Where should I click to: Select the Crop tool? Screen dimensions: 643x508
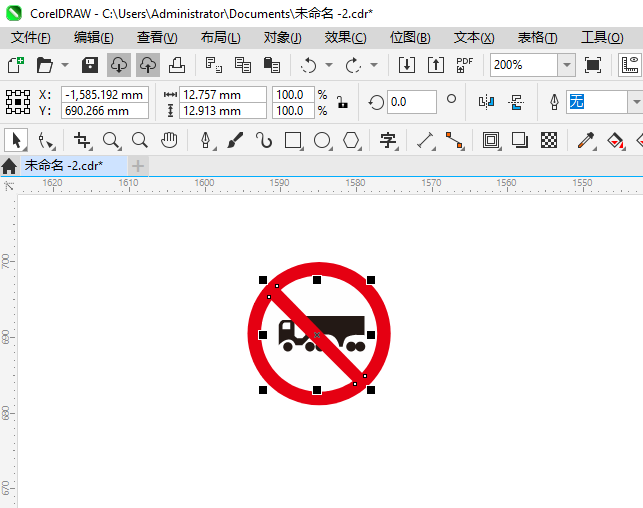82,140
